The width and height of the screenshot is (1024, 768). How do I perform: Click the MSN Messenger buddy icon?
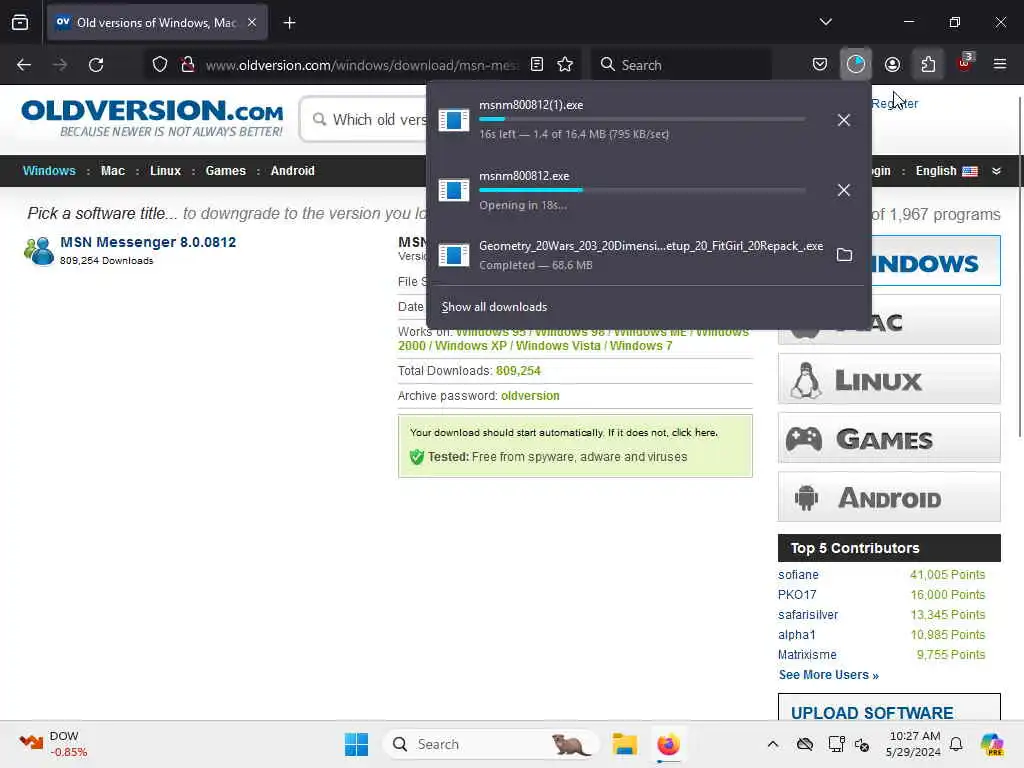(39, 251)
